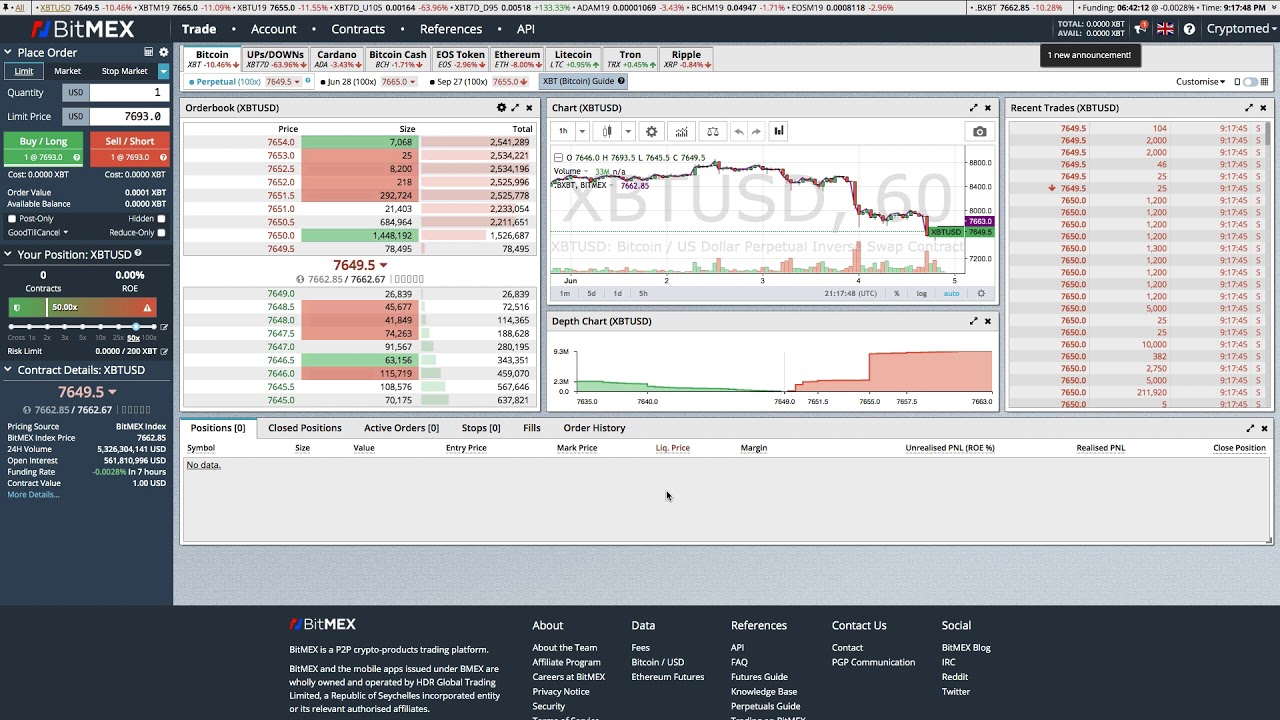
Task: Change language with the UK flag
Action: pyautogui.click(x=1165, y=29)
